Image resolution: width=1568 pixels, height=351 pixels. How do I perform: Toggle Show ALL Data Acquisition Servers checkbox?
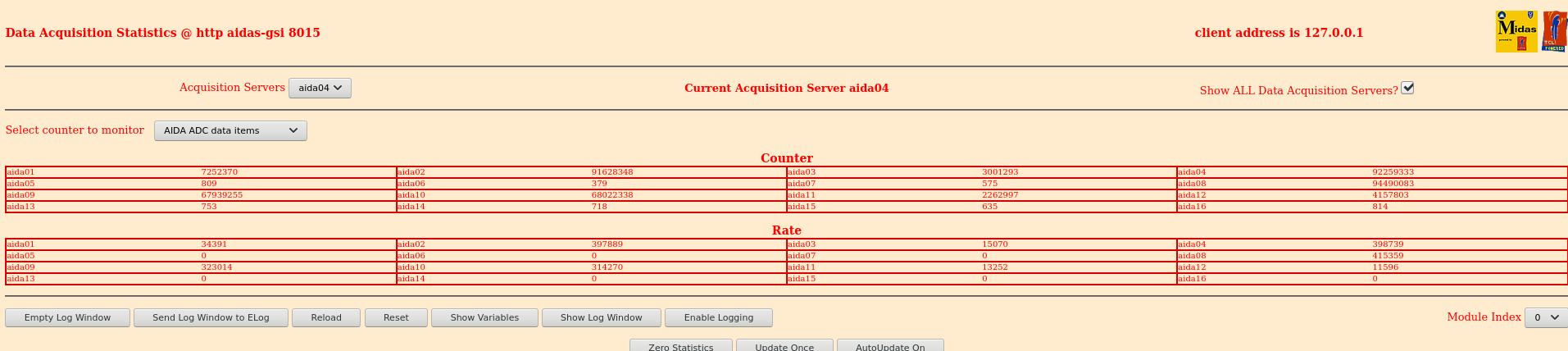coord(1407,88)
